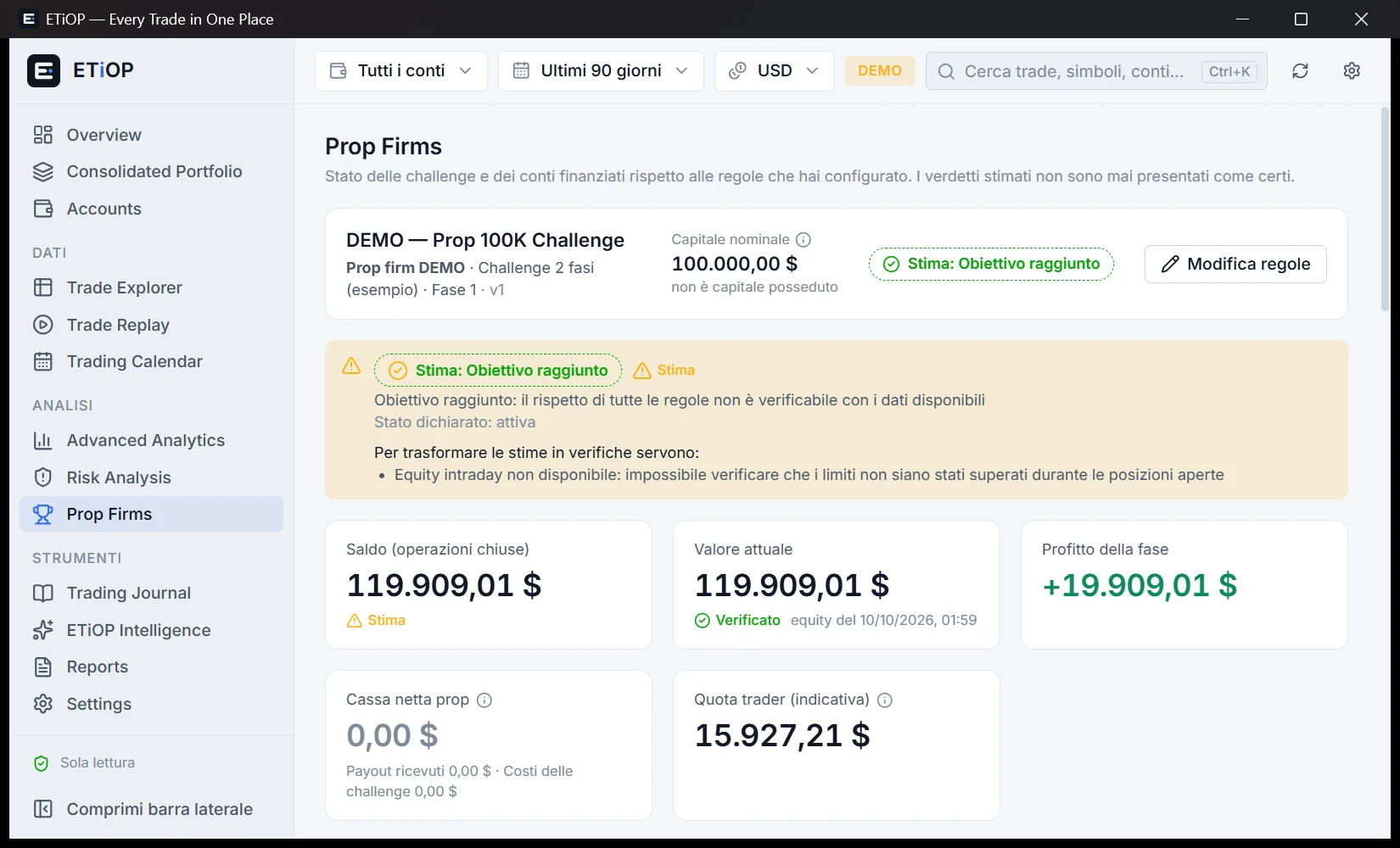Open Consolidated Portfolio page
Image resolution: width=1400 pixels, height=848 pixels.
click(x=151, y=171)
